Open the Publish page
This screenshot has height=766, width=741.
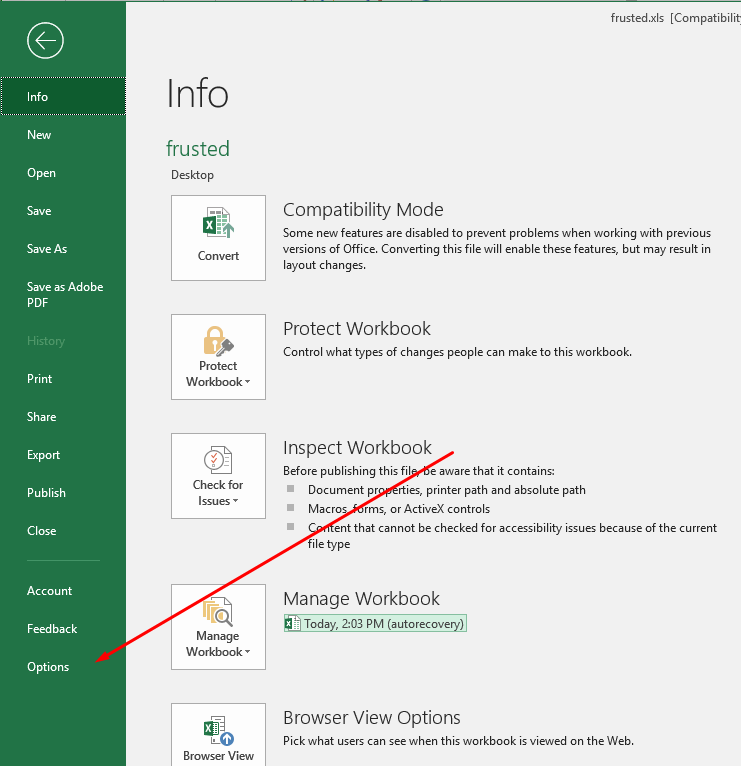pos(63,492)
